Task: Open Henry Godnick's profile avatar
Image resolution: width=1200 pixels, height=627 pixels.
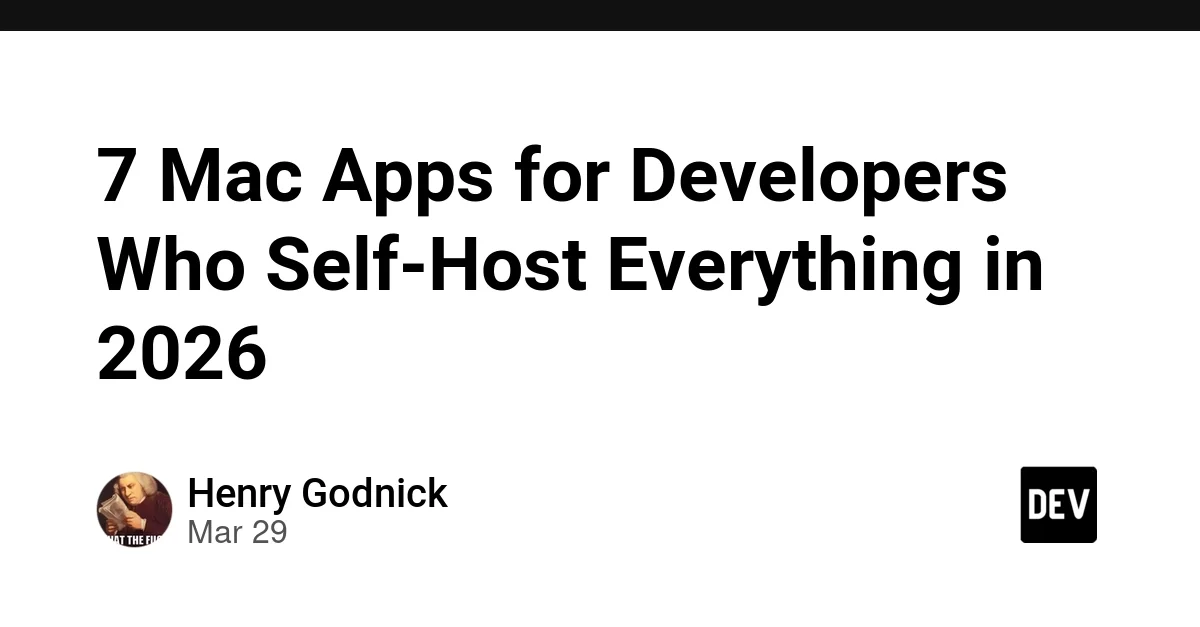Action: [134, 509]
